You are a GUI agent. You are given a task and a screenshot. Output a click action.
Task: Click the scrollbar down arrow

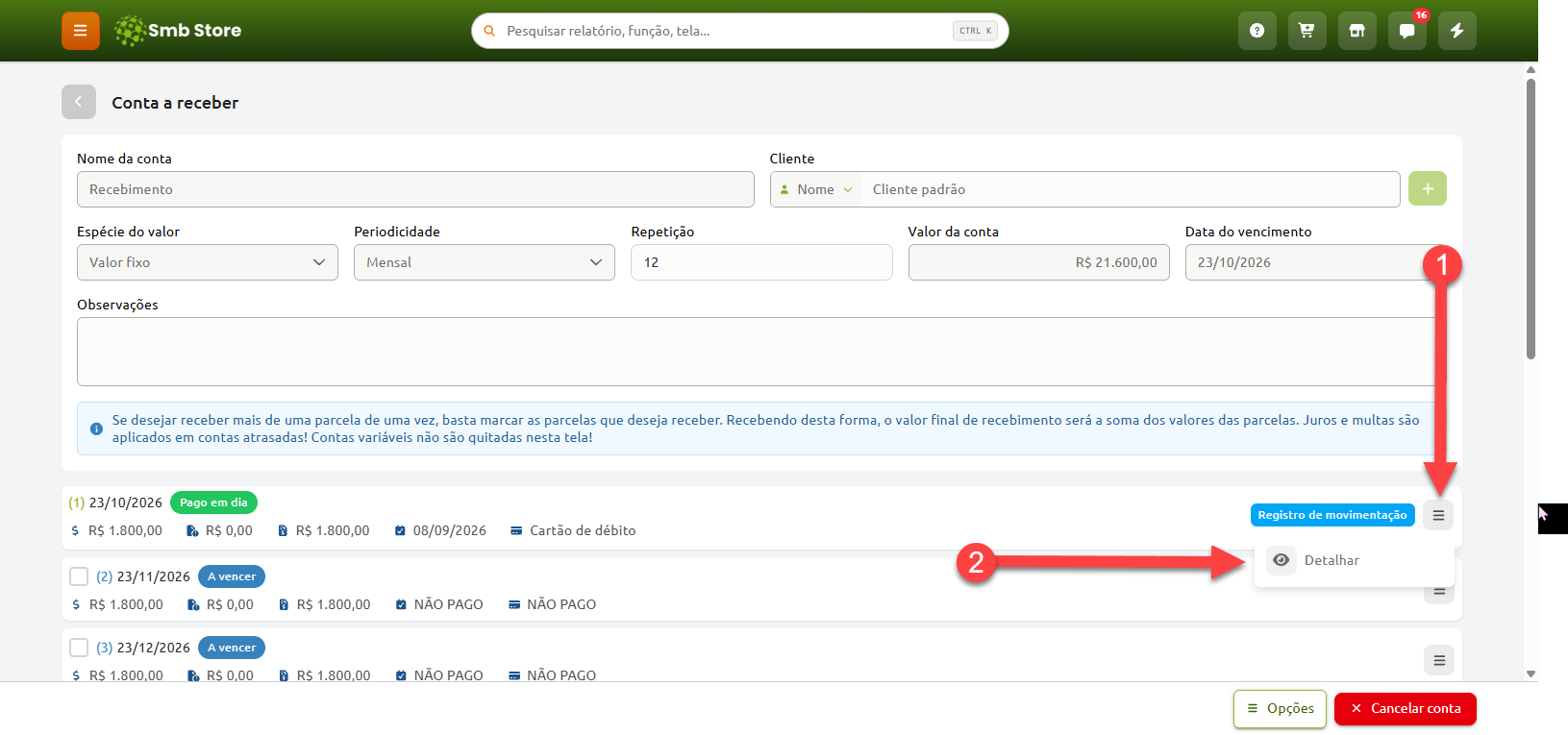pos(1531,674)
